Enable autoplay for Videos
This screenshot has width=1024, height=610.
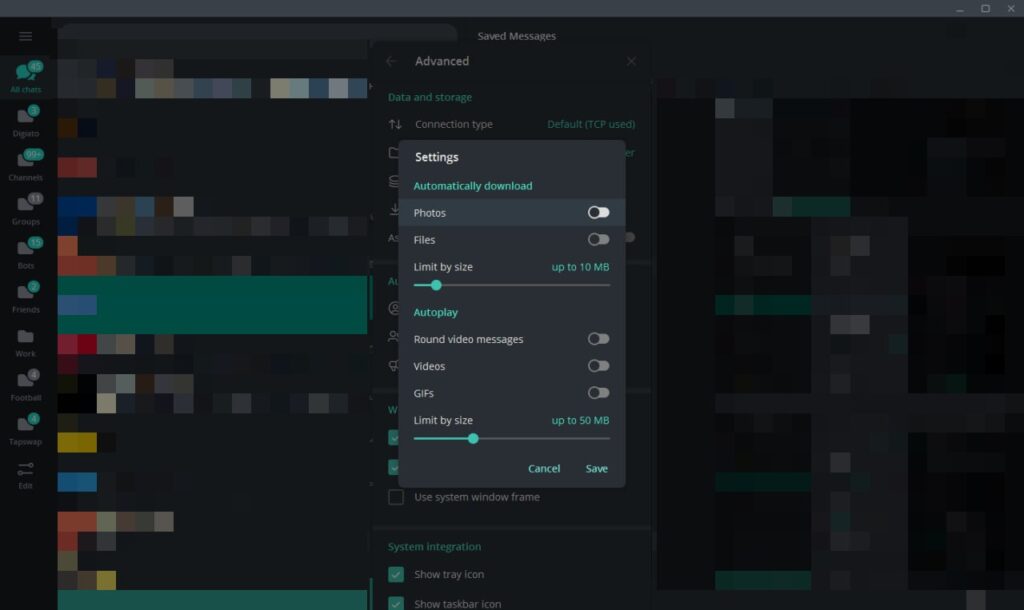coord(598,366)
